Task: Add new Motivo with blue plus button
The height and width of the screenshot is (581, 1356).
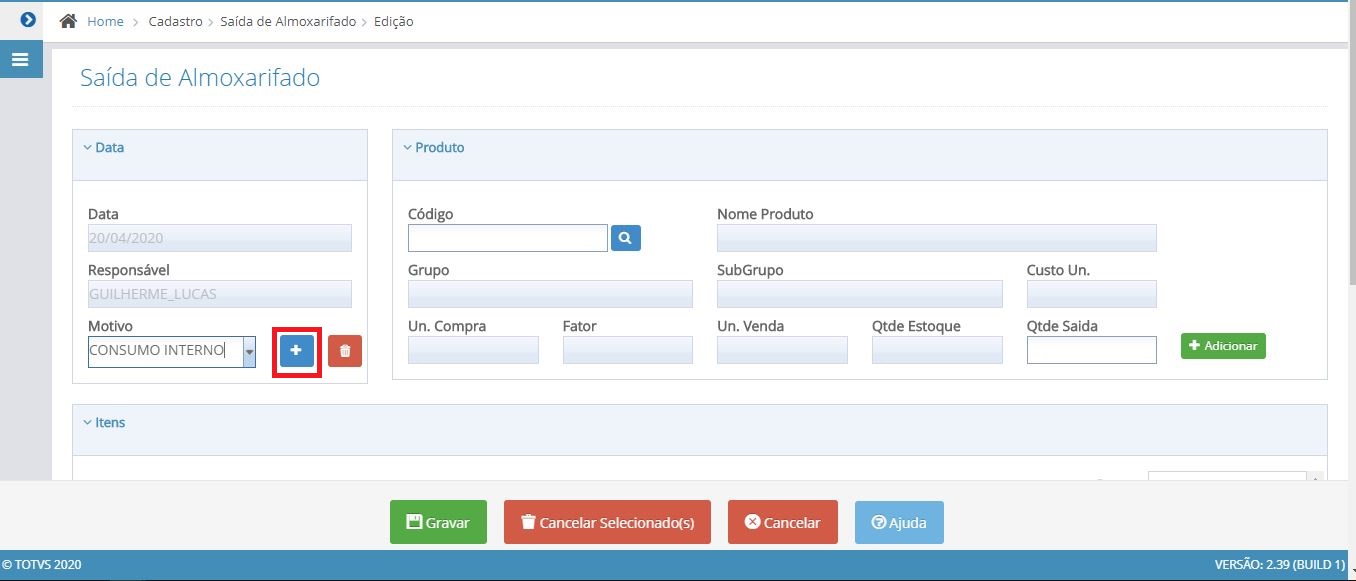Action: 296,351
